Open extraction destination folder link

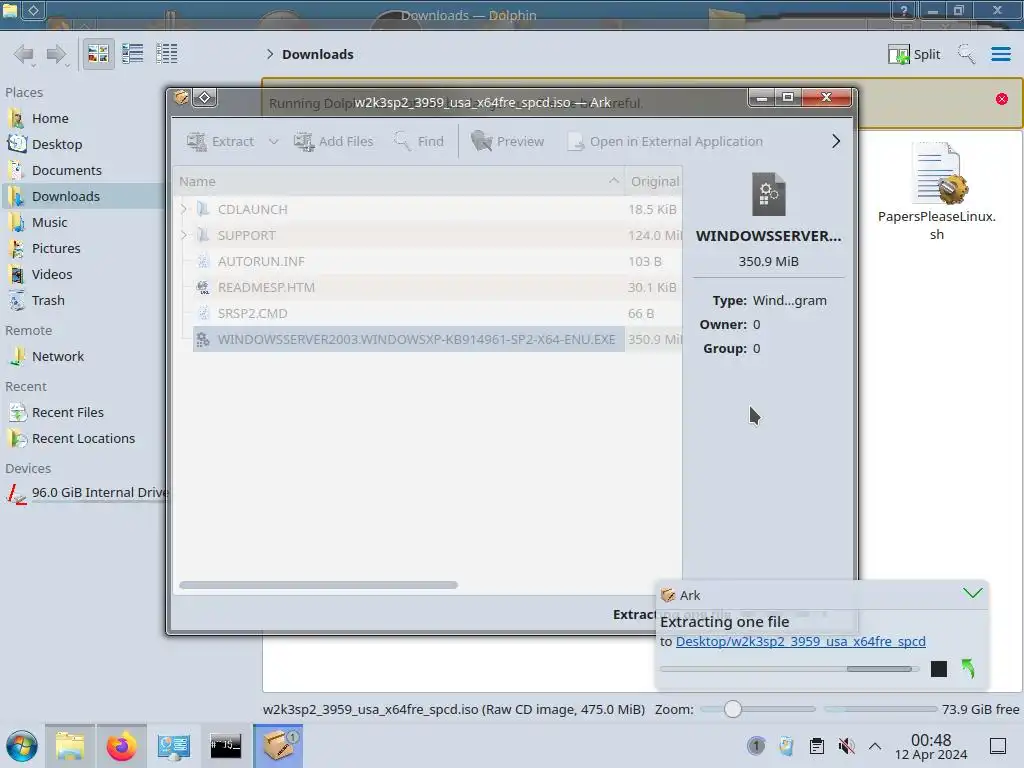pos(800,642)
